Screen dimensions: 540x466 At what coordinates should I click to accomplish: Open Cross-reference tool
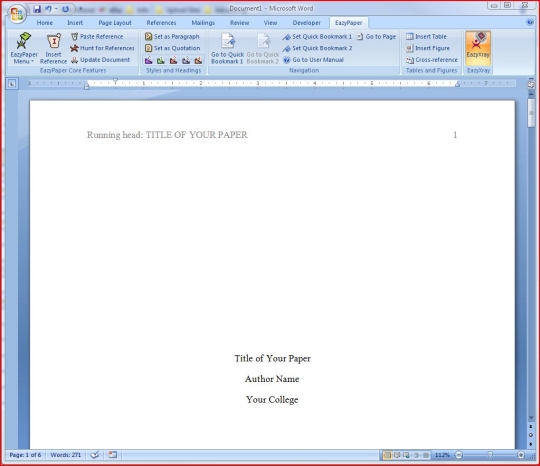coord(432,60)
